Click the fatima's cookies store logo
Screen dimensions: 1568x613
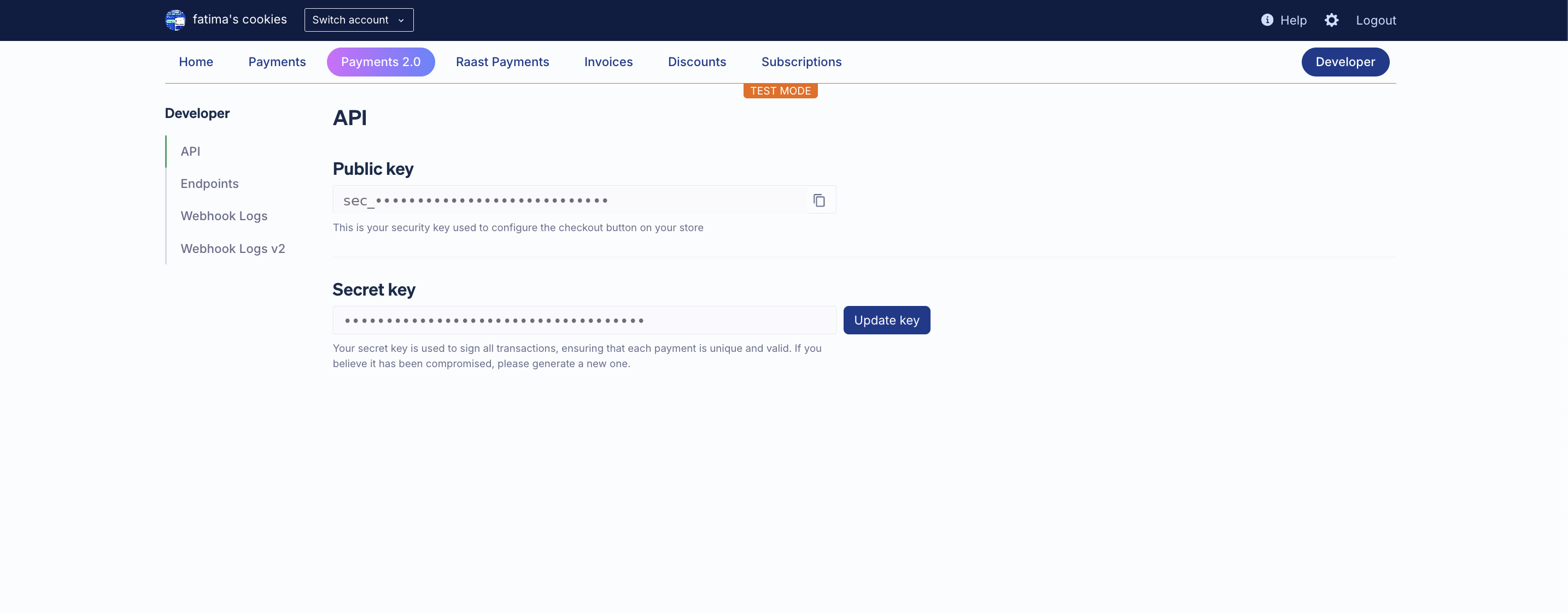[x=175, y=20]
